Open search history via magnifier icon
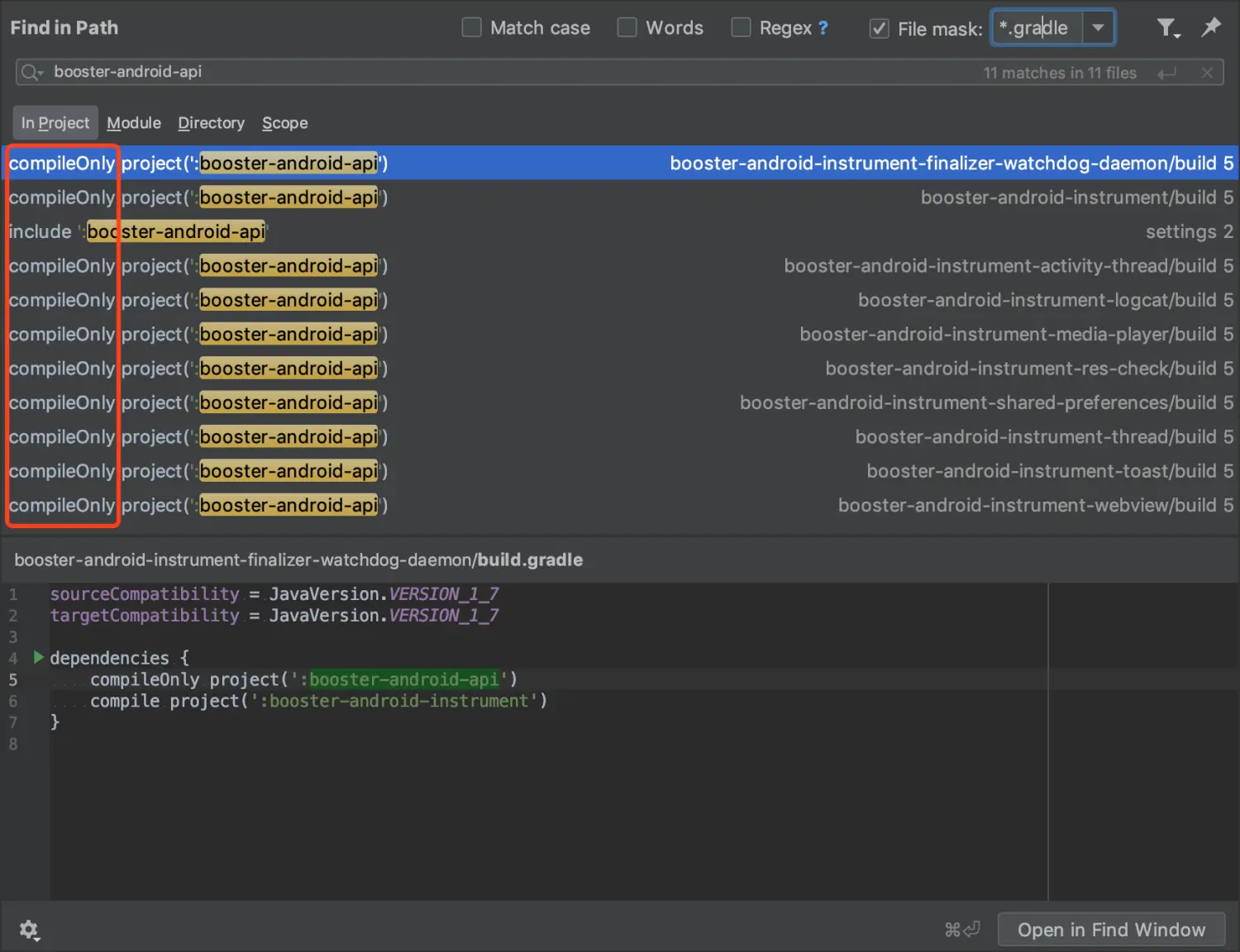 point(31,73)
